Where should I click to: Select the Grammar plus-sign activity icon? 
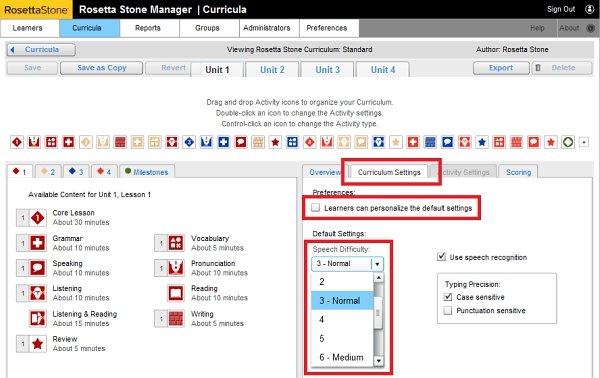click(x=38, y=243)
